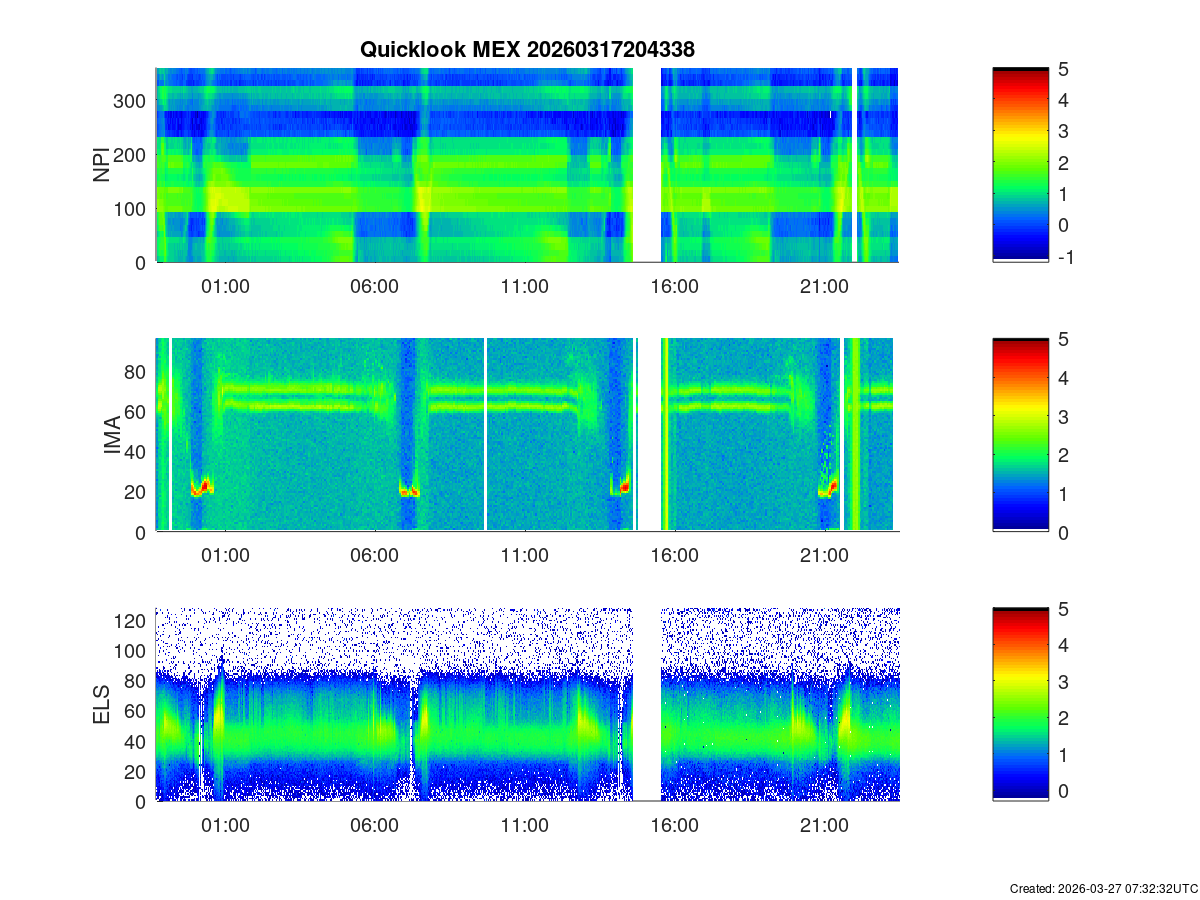Click the Quicklook MEX plot title

(x=526, y=49)
